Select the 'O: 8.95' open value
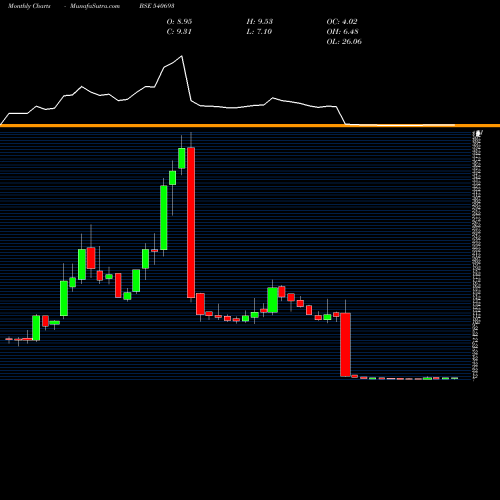500x500 pixels. coord(179,22)
